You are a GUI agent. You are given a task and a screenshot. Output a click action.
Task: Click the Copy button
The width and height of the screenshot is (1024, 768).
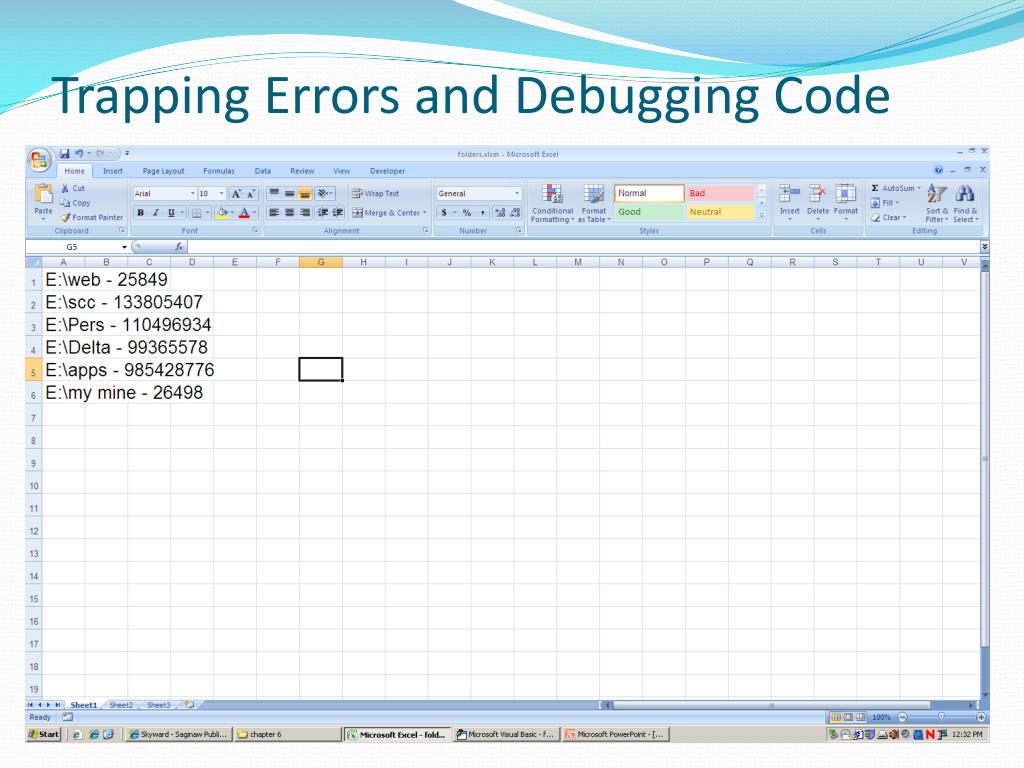[x=76, y=203]
